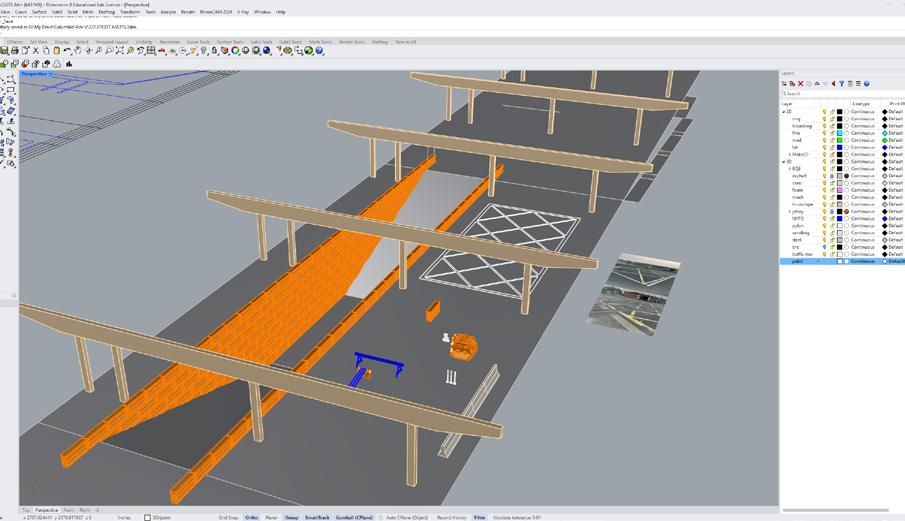This screenshot has height=521, width=905.
Task: Toggle the bulb visibility of fire layer
Action: (824, 133)
